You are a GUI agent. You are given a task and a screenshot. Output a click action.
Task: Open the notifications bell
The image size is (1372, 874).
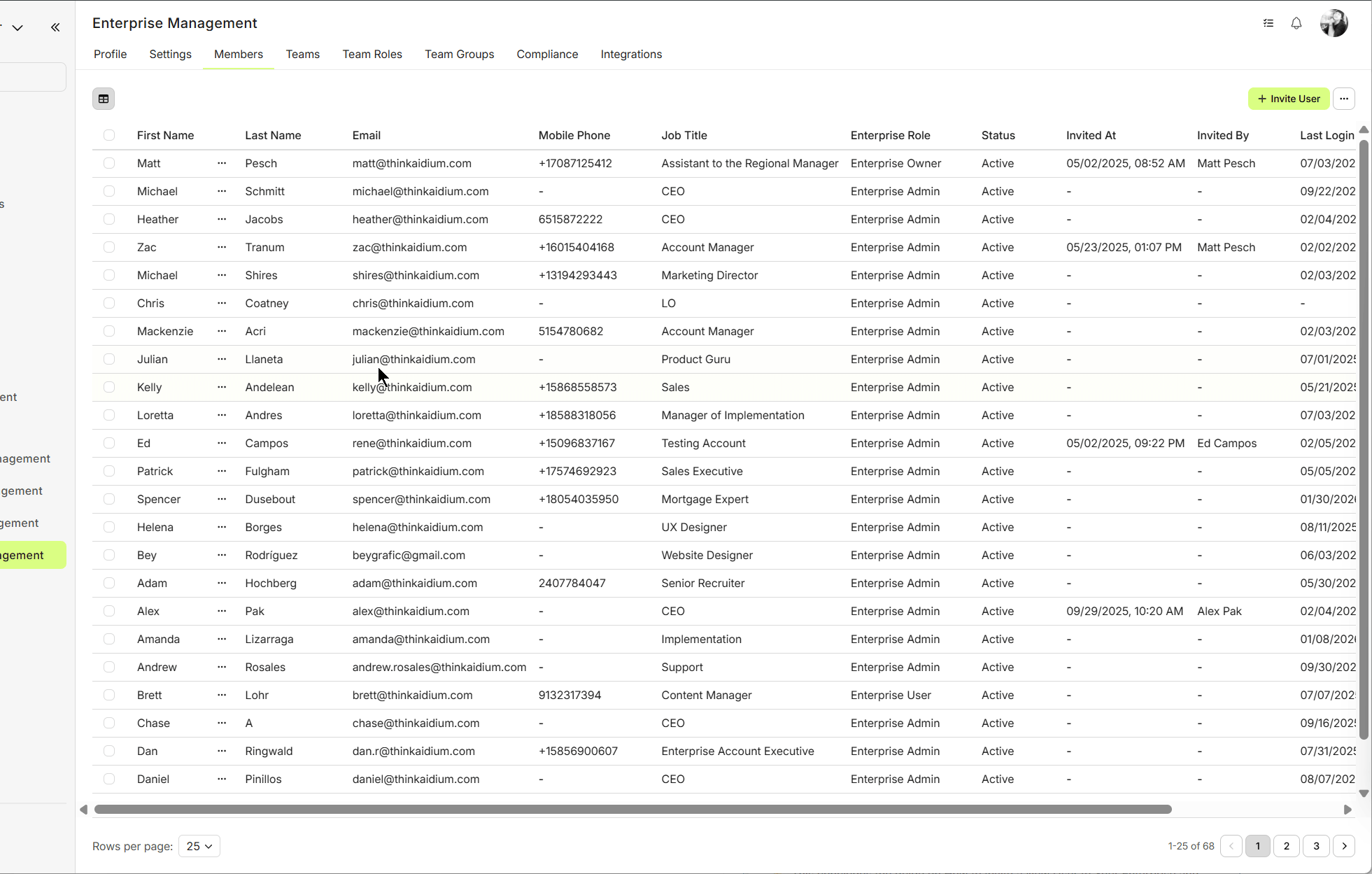click(x=1296, y=23)
